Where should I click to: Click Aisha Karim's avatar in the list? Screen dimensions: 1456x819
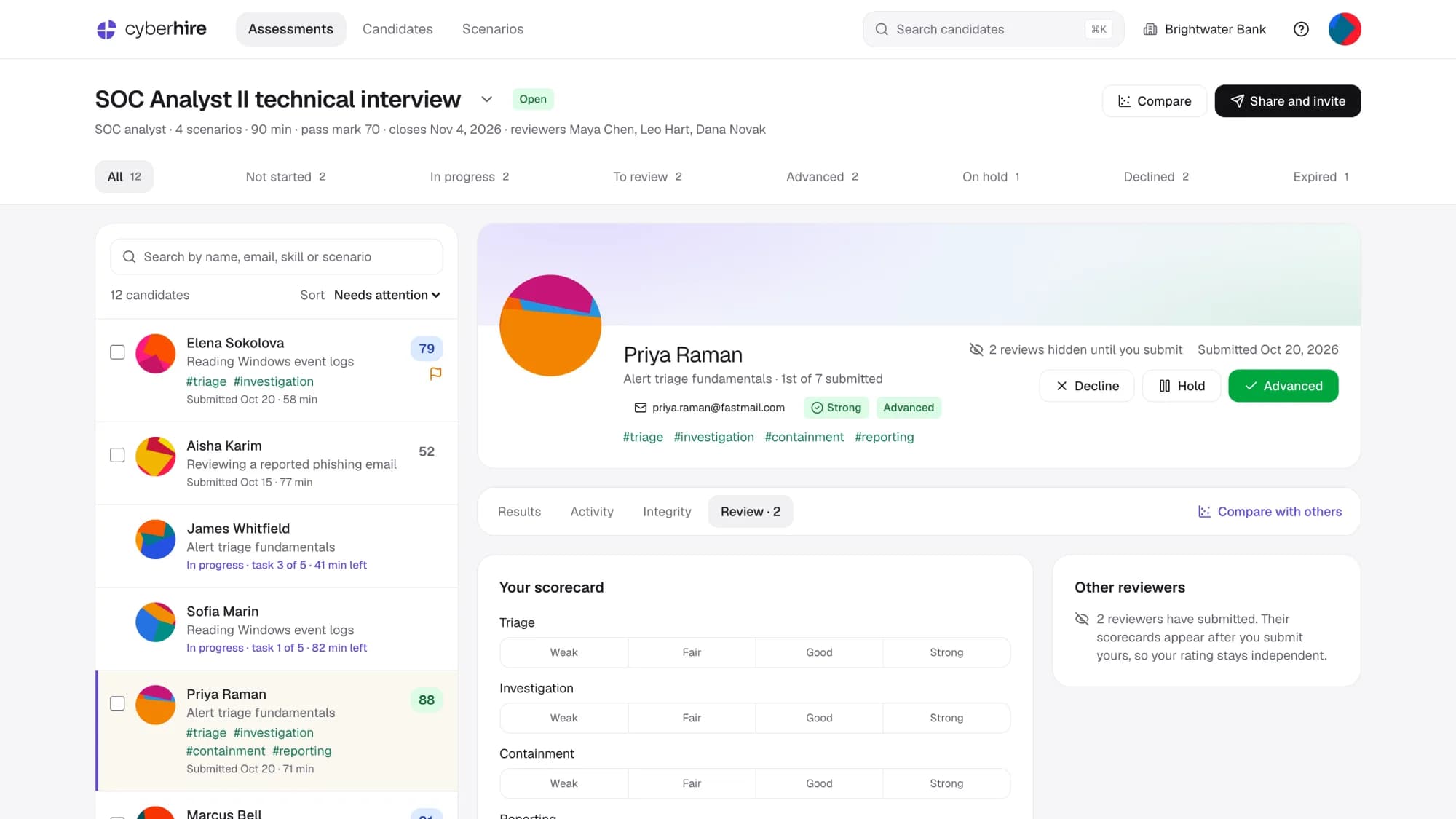click(x=156, y=456)
